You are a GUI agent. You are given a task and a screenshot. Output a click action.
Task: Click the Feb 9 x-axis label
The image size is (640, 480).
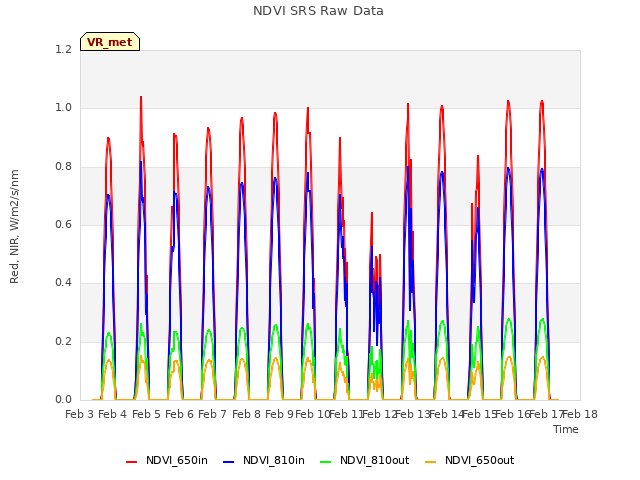(x=280, y=414)
